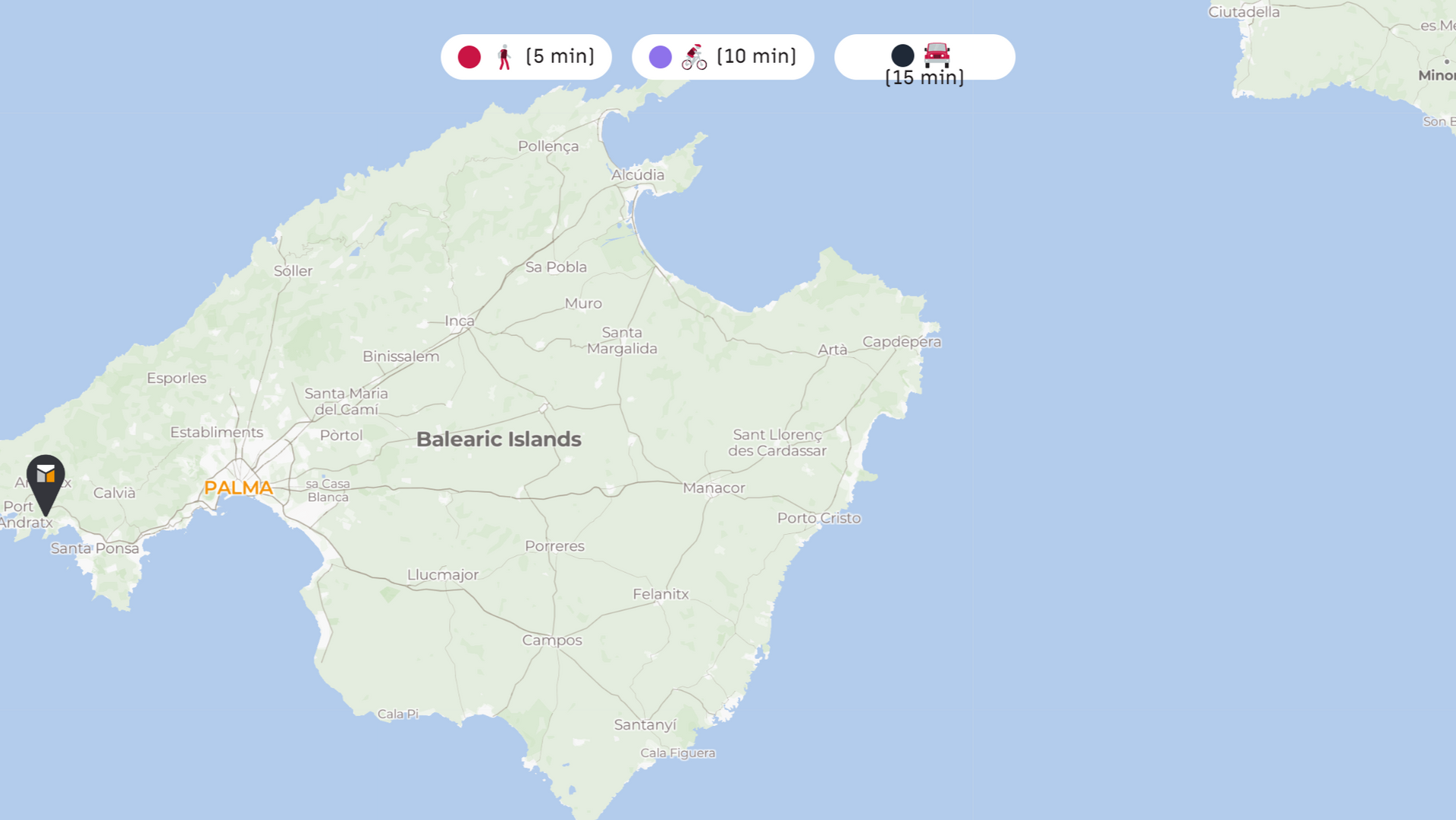Image resolution: width=1456 pixels, height=820 pixels.
Task: Click the Inca town label
Action: tap(460, 321)
